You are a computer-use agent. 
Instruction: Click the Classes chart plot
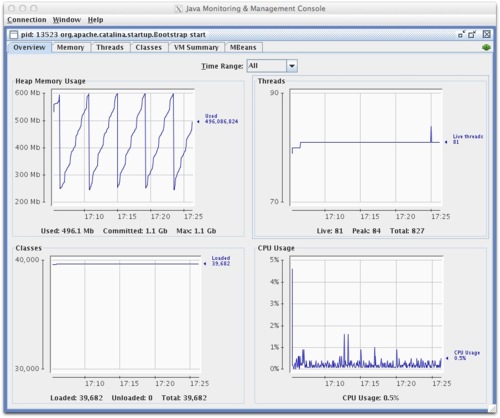pos(126,313)
